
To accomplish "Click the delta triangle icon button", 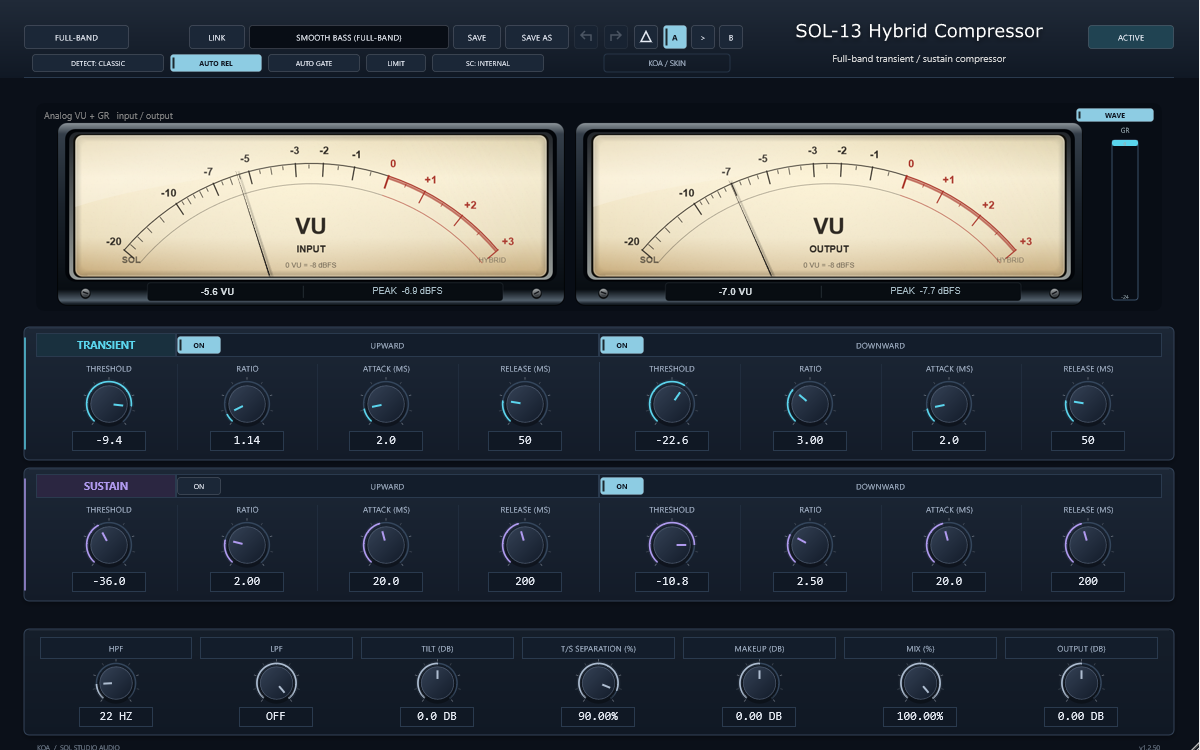I will [646, 37].
